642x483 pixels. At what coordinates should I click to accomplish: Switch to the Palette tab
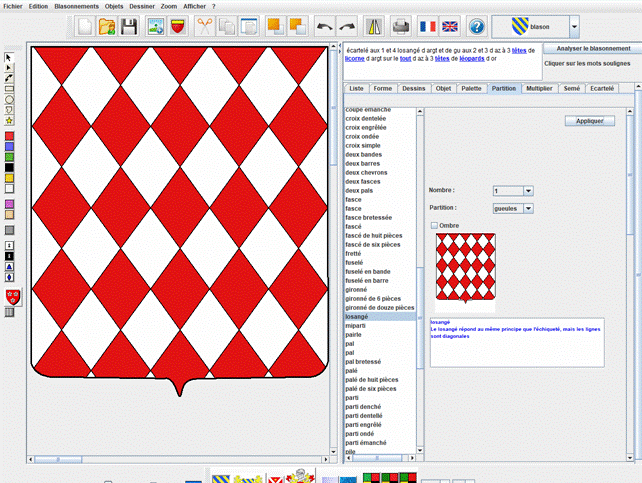[472, 88]
